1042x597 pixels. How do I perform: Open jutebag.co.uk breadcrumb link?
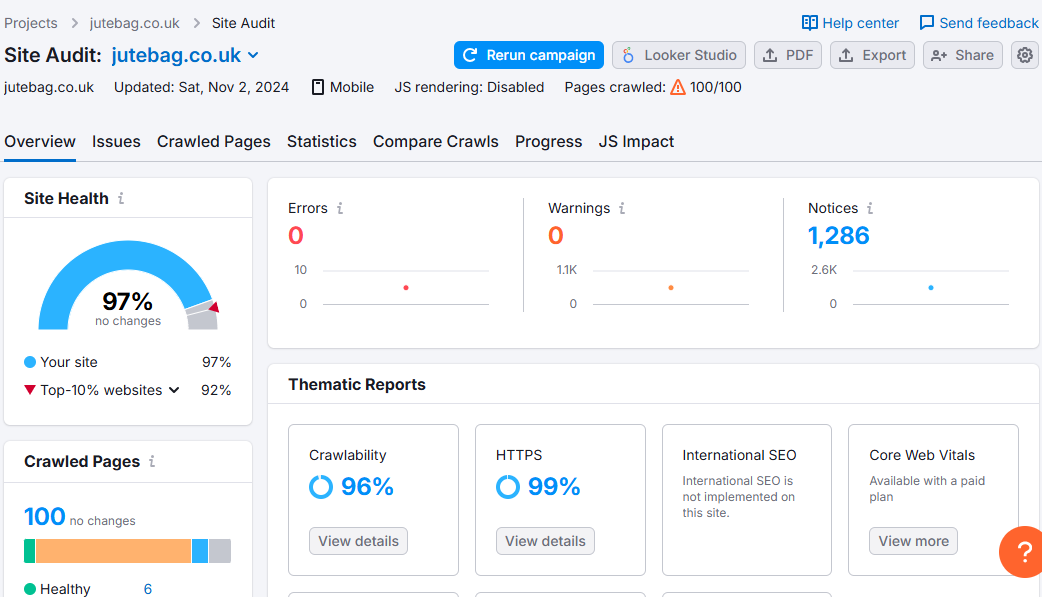pos(135,23)
